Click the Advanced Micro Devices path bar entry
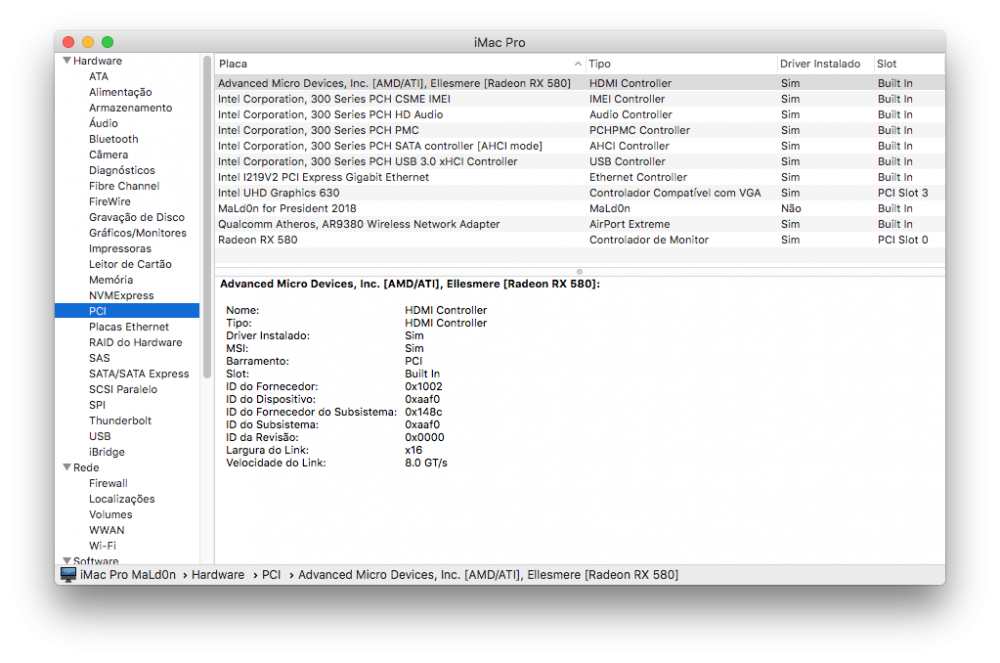Viewport: 1000px width, 663px height. (x=488, y=574)
